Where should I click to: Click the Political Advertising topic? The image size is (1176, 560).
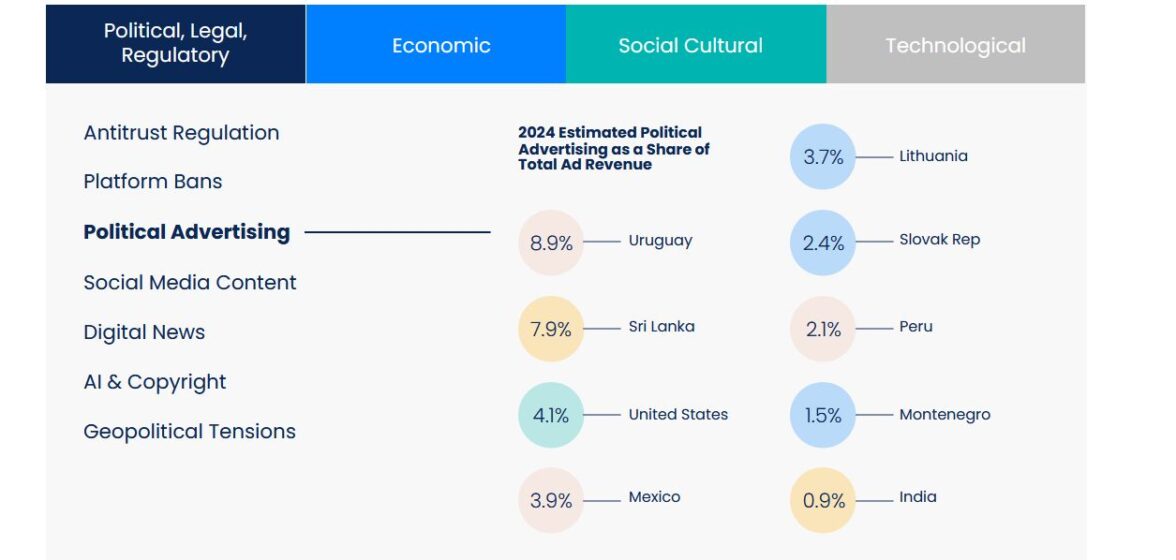(x=186, y=232)
